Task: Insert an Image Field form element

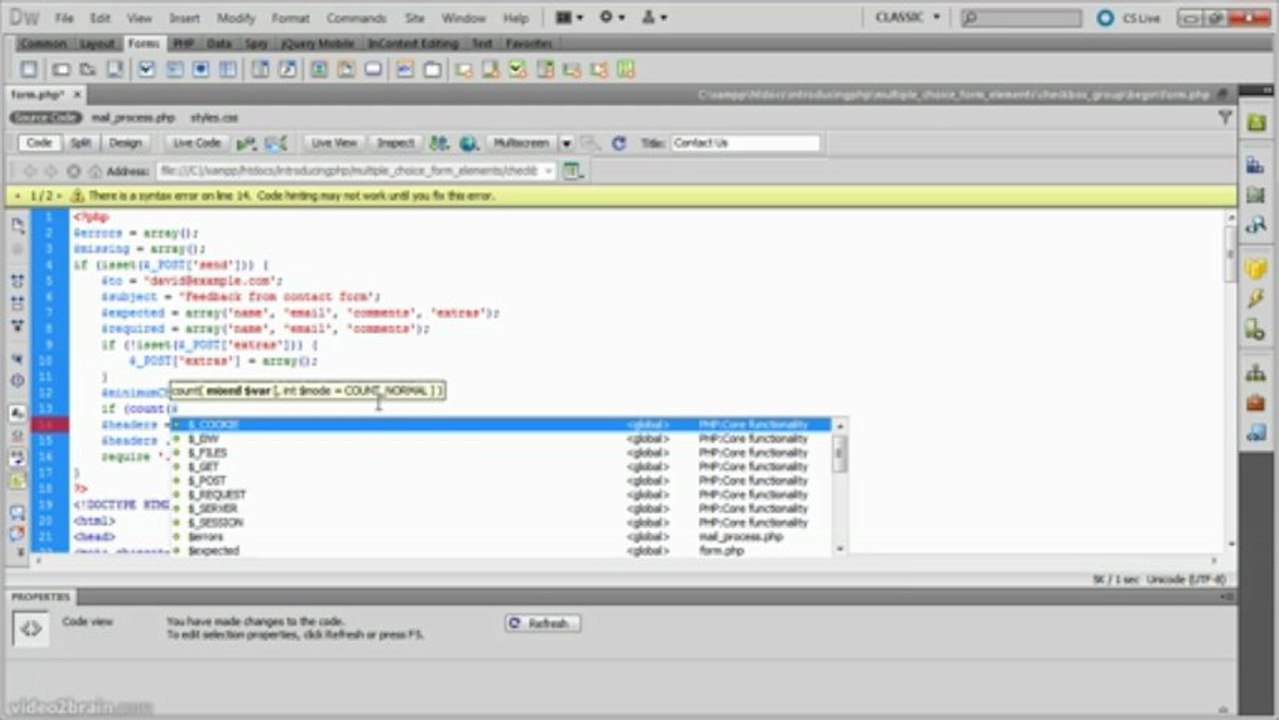Action: coord(319,69)
